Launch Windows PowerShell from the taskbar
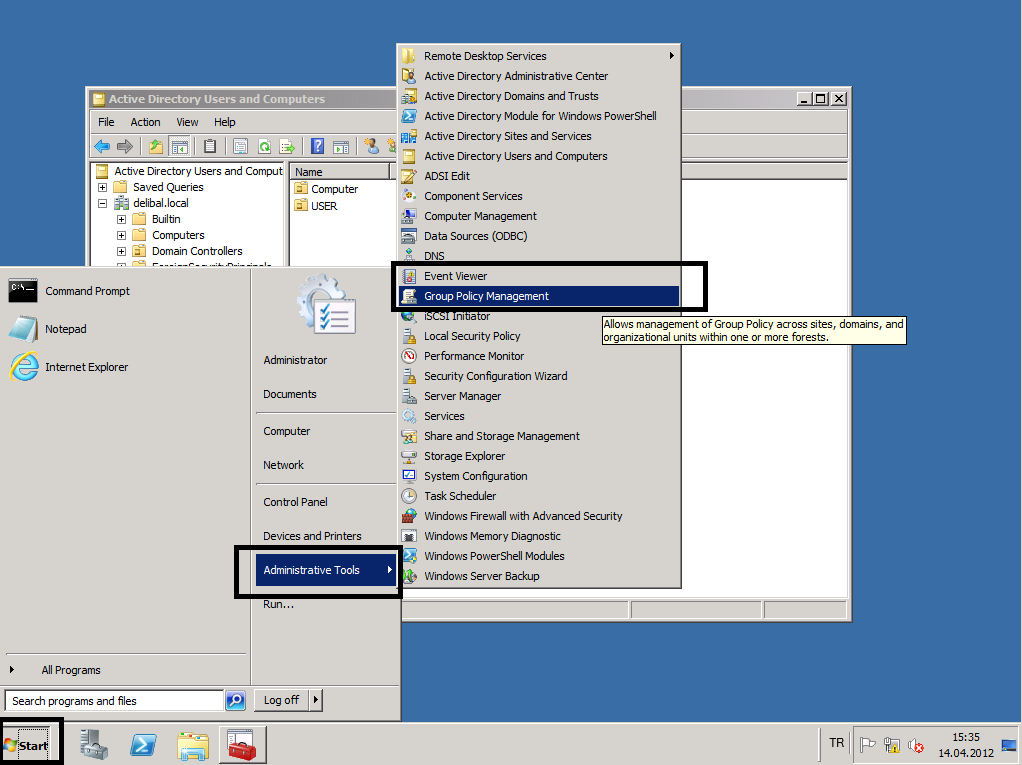The image size is (1022, 765). [143, 745]
